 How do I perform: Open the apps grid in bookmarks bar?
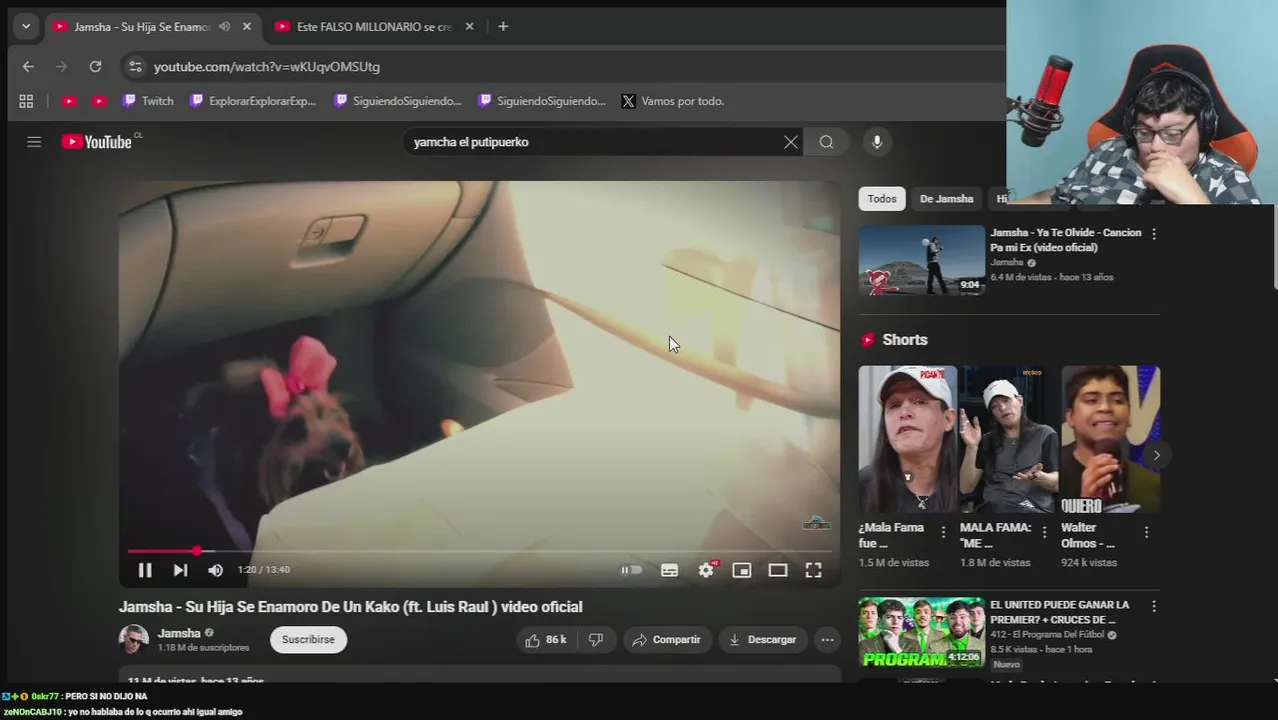[26, 101]
